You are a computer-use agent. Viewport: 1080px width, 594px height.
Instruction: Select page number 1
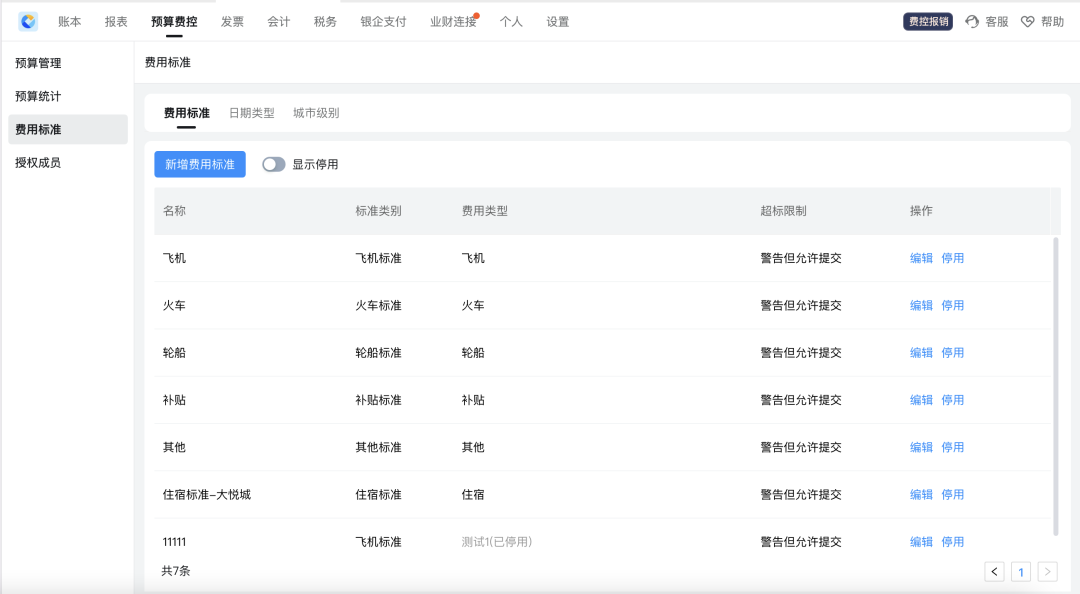1021,572
